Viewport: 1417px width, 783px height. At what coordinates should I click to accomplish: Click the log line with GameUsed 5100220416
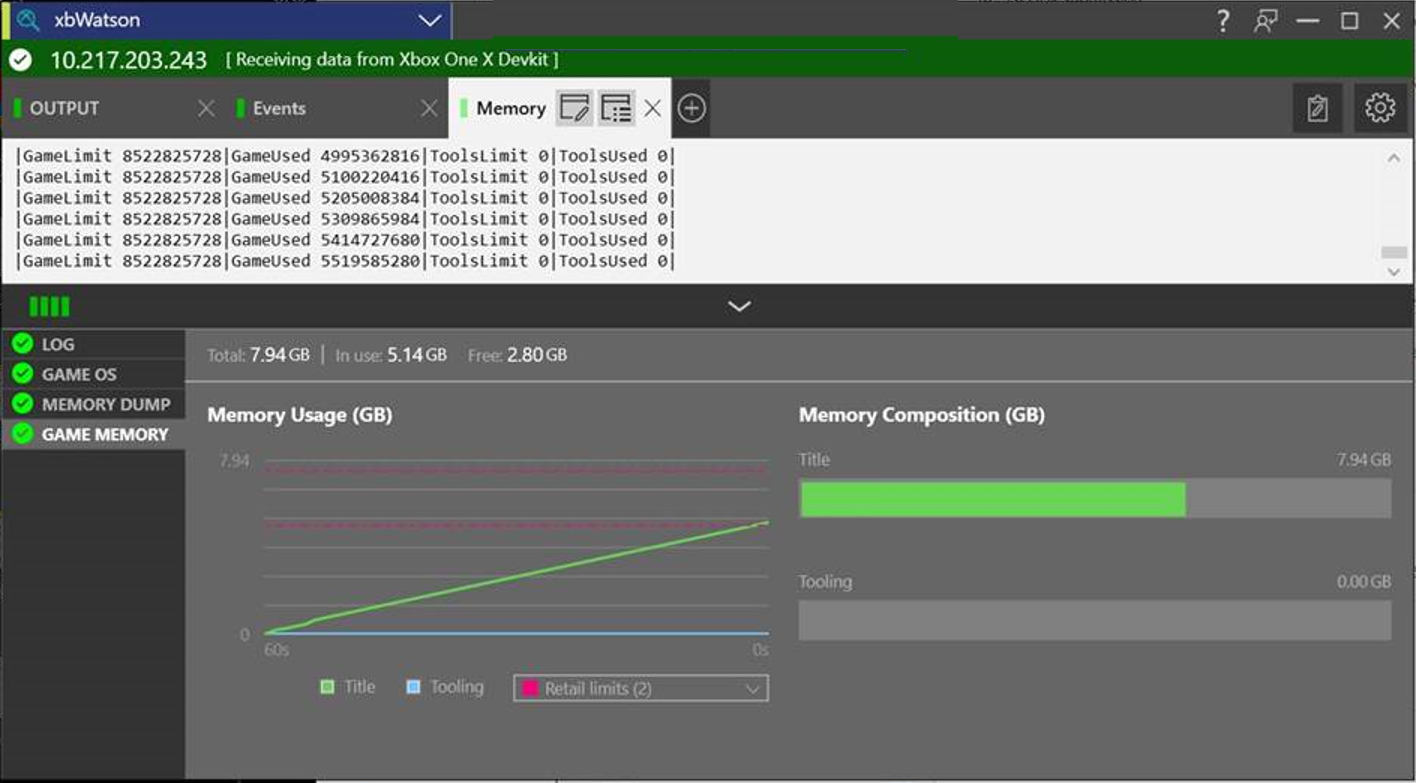click(346, 177)
